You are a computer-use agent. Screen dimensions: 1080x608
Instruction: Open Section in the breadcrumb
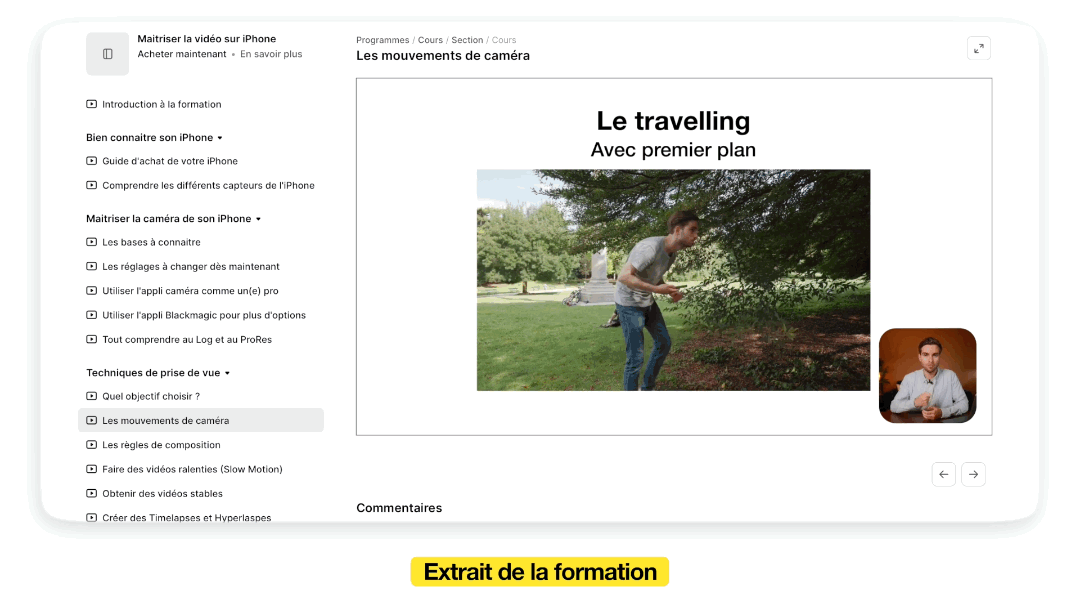point(467,40)
